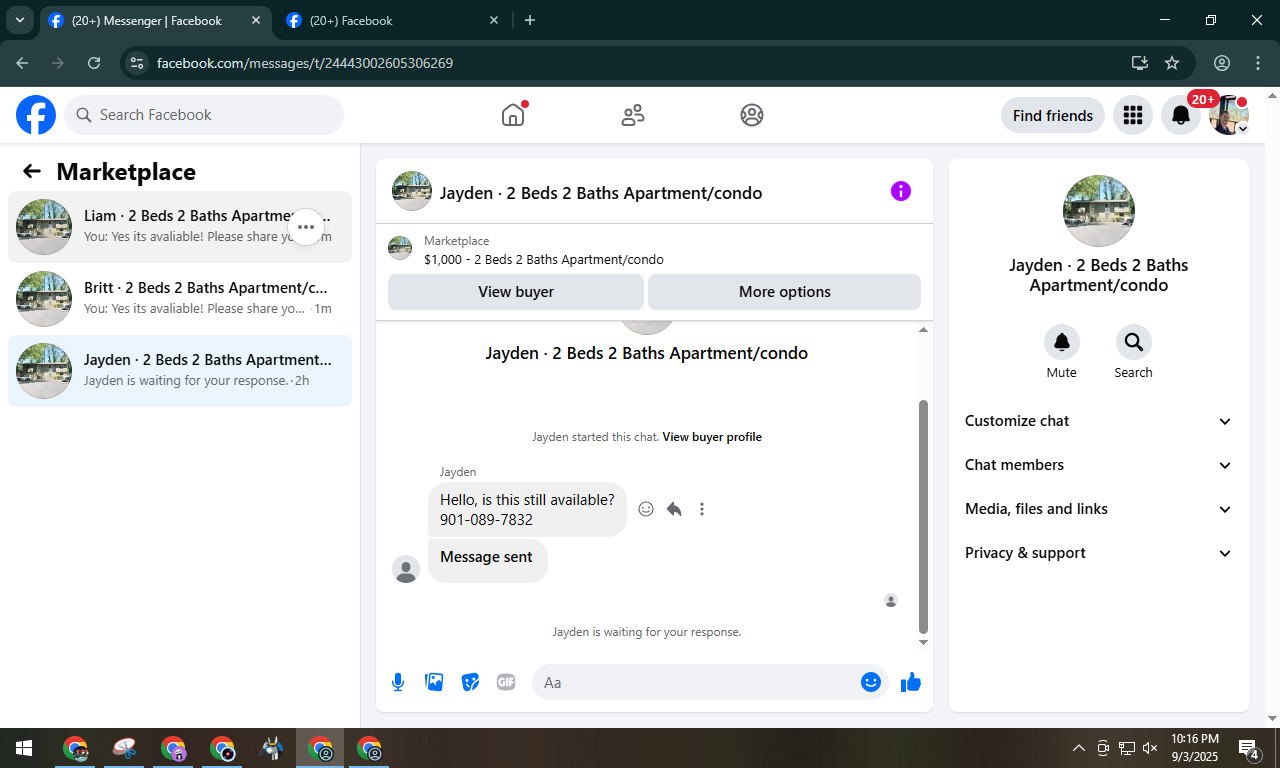This screenshot has height=768, width=1280.
Task: Open Chrome menu three dots
Action: (x=1258, y=63)
